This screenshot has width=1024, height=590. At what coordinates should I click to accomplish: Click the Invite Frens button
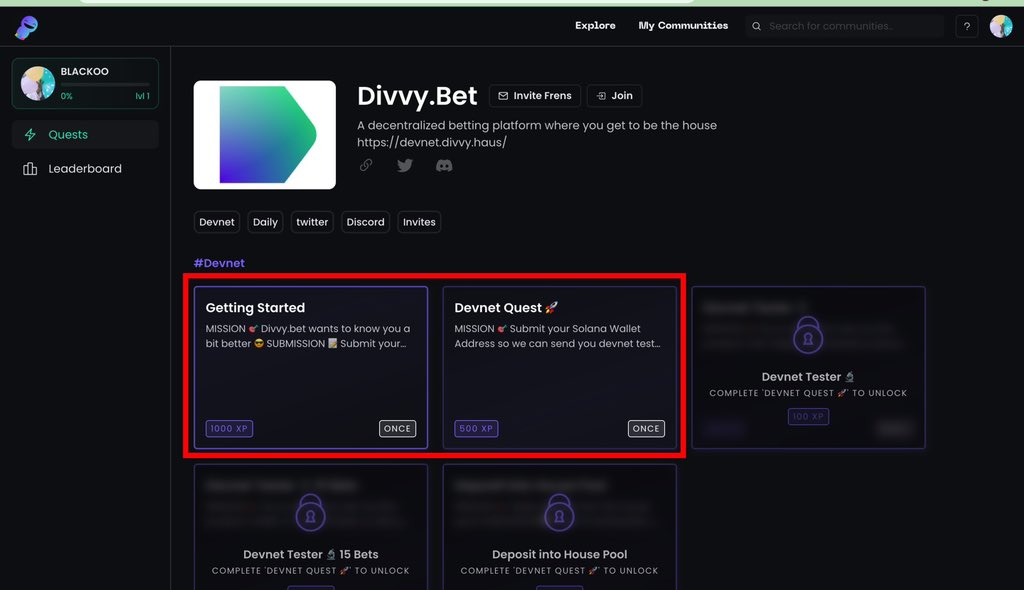tap(535, 95)
